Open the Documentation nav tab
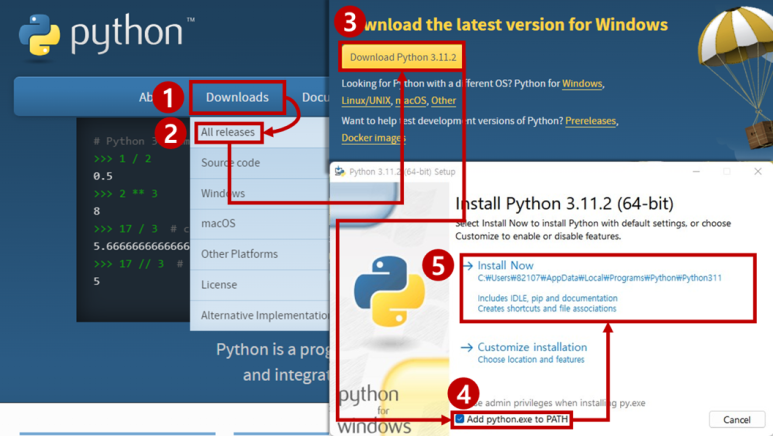Image resolution: width=773 pixels, height=436 pixels. [x=316, y=97]
